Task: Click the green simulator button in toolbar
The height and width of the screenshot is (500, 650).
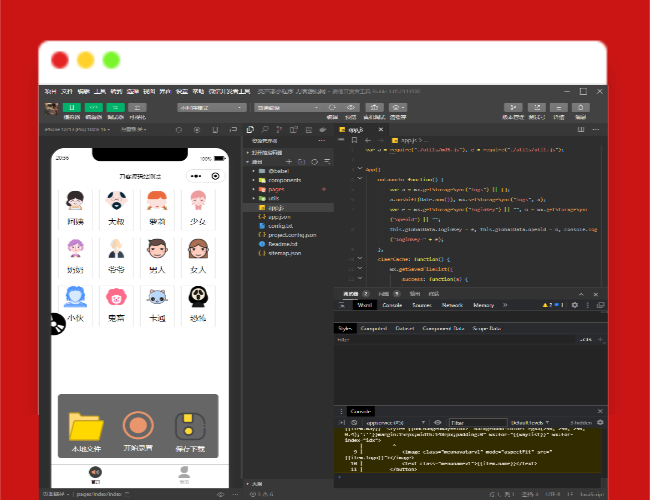Action: 71,107
